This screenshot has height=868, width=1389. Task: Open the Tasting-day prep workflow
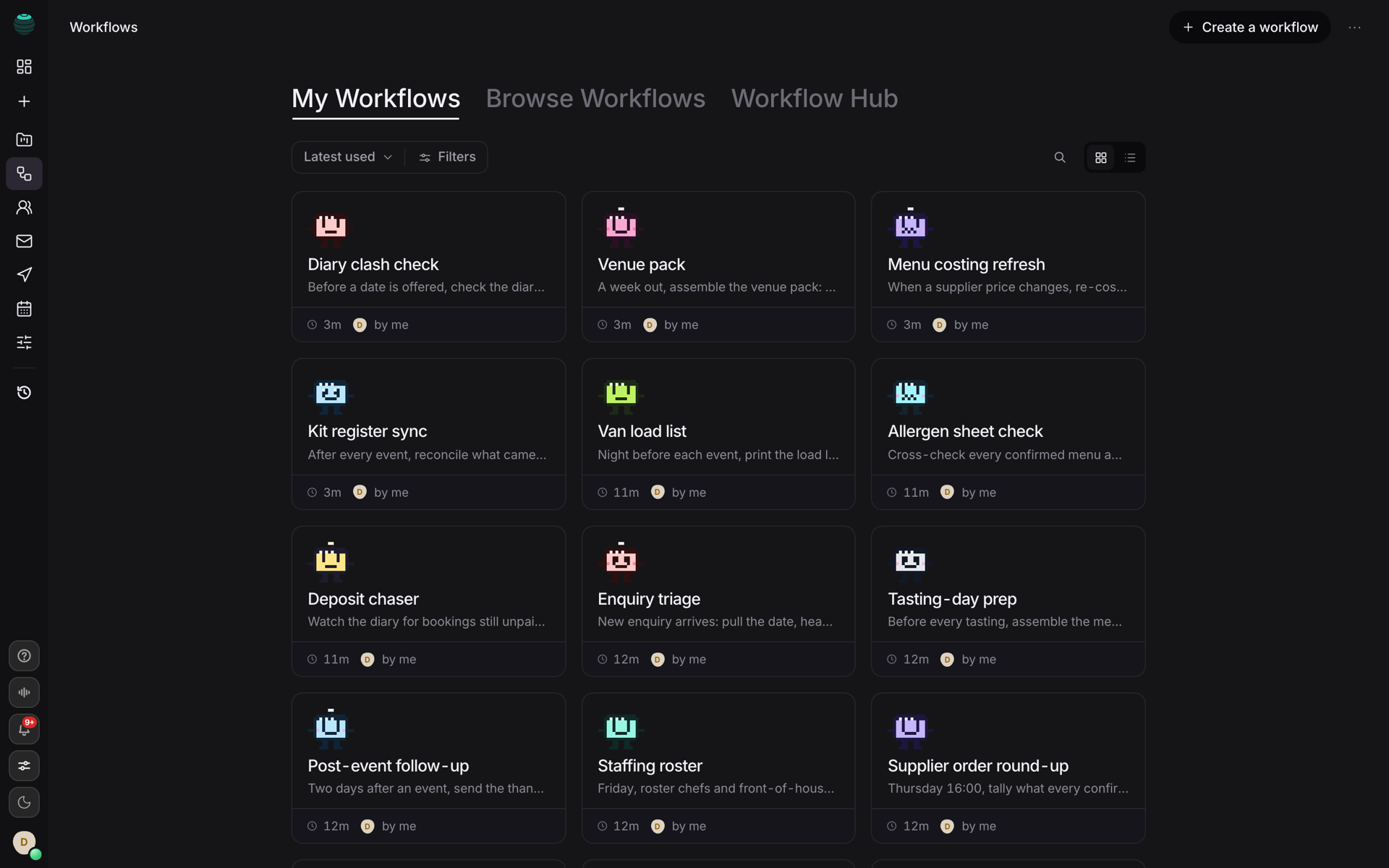point(1008,601)
